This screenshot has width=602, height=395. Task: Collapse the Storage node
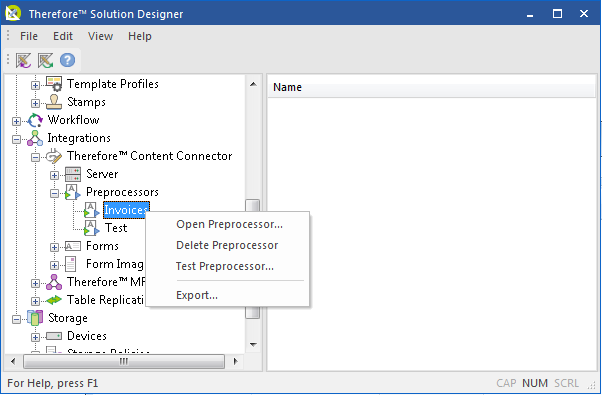pyautogui.click(x=16, y=319)
